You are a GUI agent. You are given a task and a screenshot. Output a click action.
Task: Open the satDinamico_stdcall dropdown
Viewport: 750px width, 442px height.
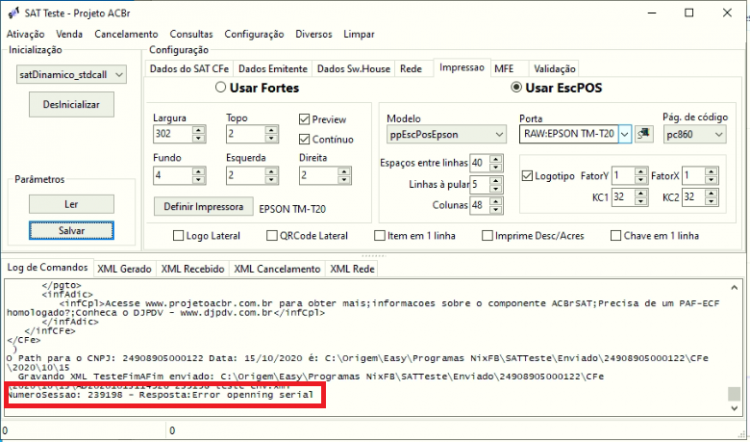71,75
